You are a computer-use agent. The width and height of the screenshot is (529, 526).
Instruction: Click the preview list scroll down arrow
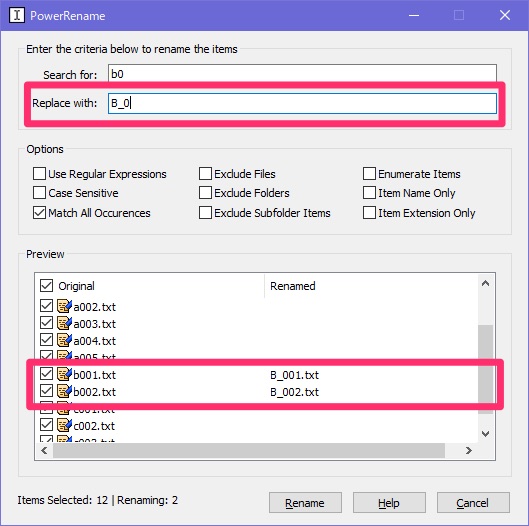(x=485, y=433)
